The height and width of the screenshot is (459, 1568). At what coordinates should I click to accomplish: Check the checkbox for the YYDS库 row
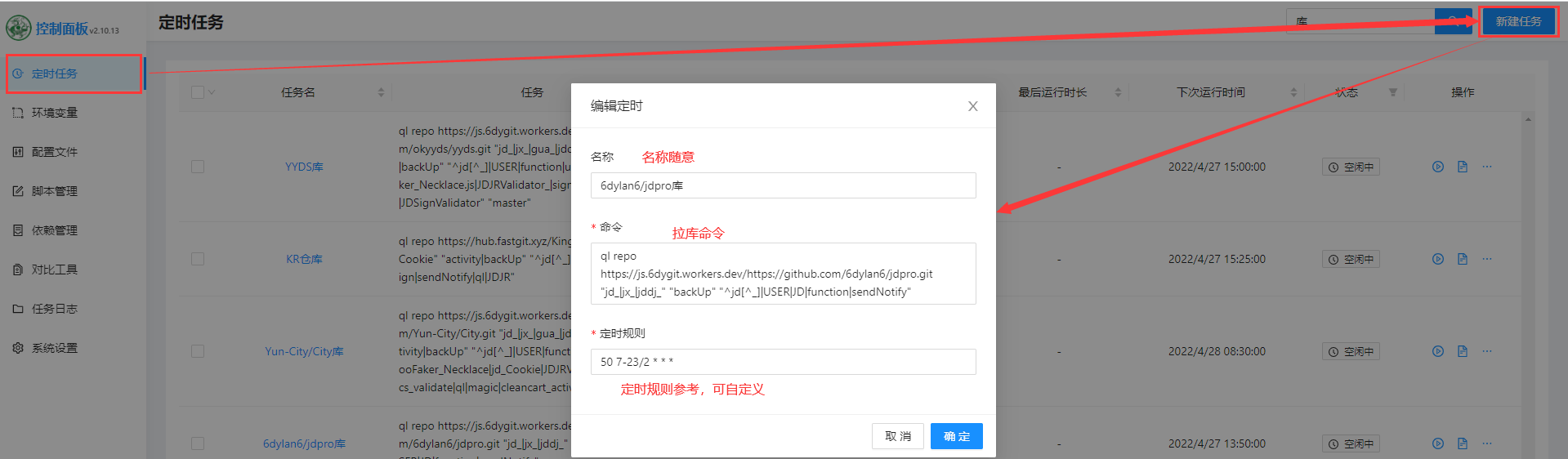(197, 167)
